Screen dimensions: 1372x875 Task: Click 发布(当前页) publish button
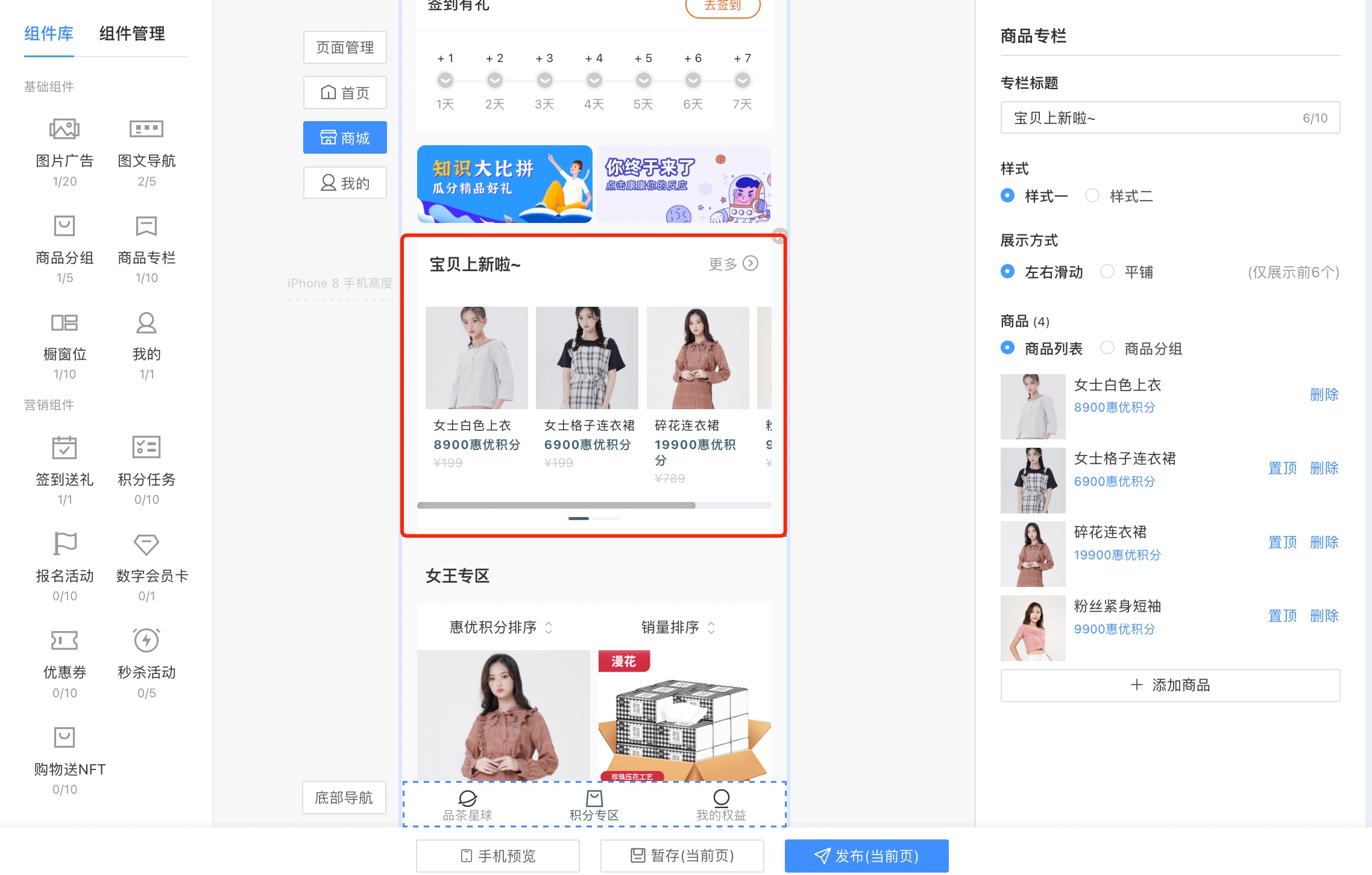click(866, 856)
